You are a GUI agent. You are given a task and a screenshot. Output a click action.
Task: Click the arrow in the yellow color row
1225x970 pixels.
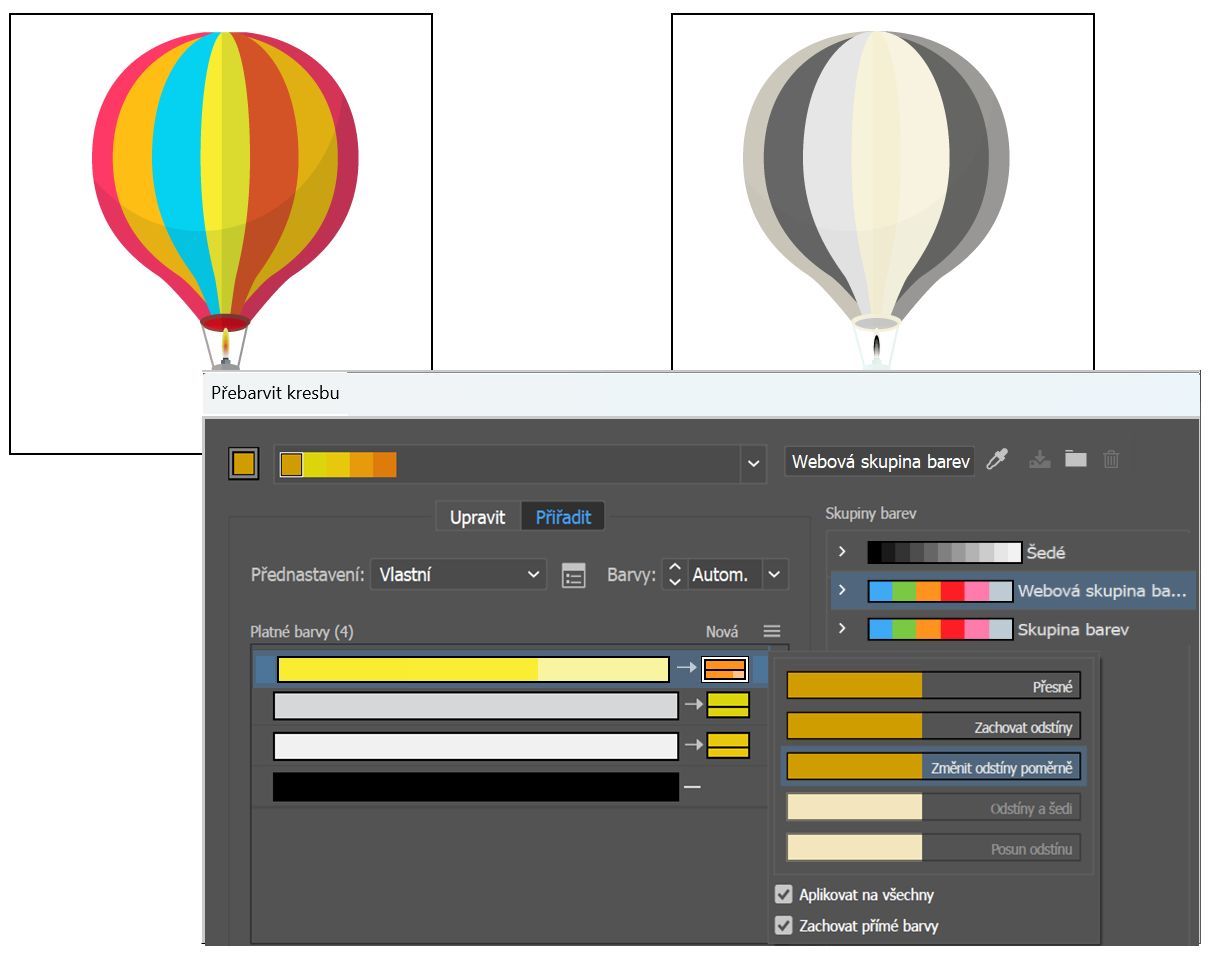pos(686,669)
